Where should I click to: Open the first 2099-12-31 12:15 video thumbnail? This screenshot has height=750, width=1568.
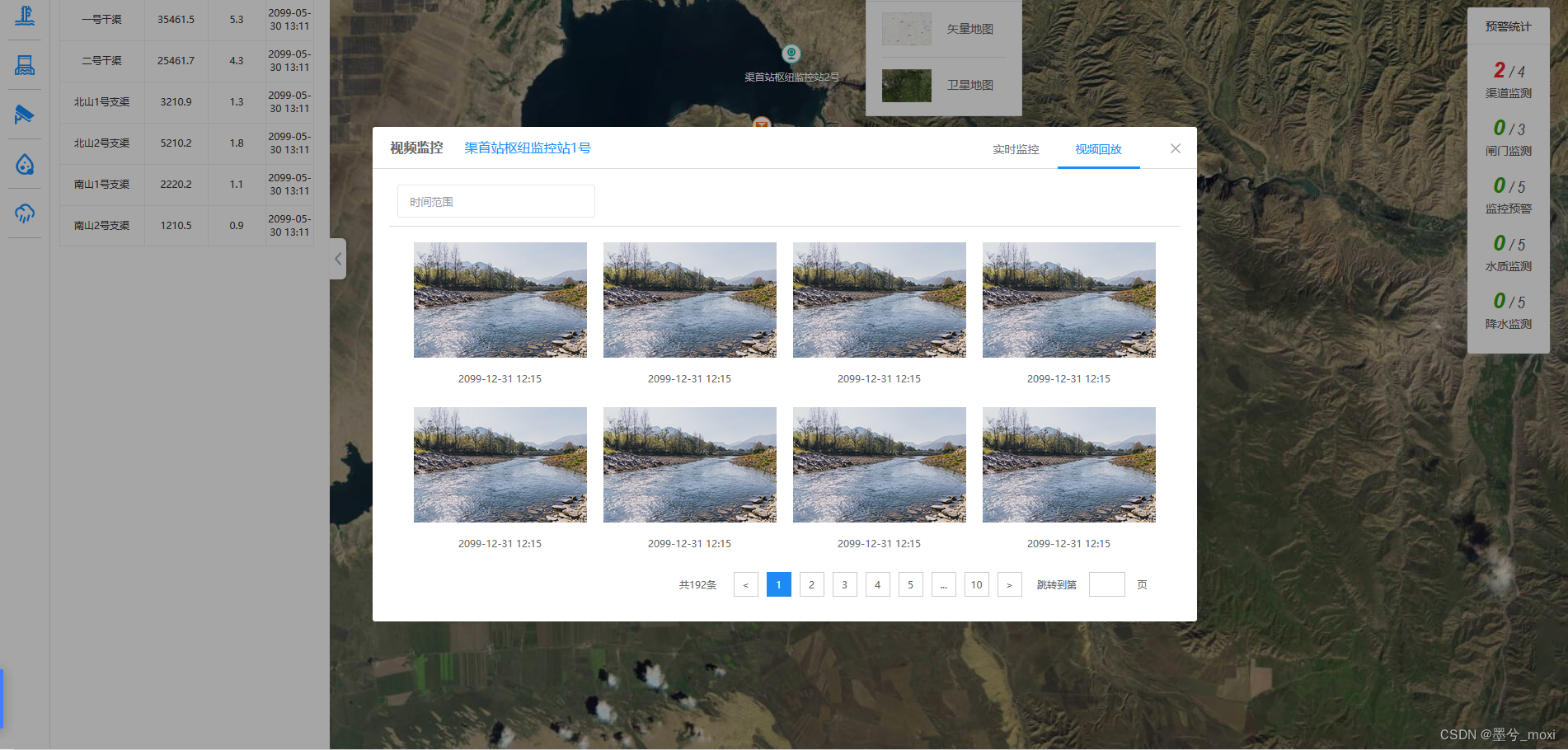[500, 300]
